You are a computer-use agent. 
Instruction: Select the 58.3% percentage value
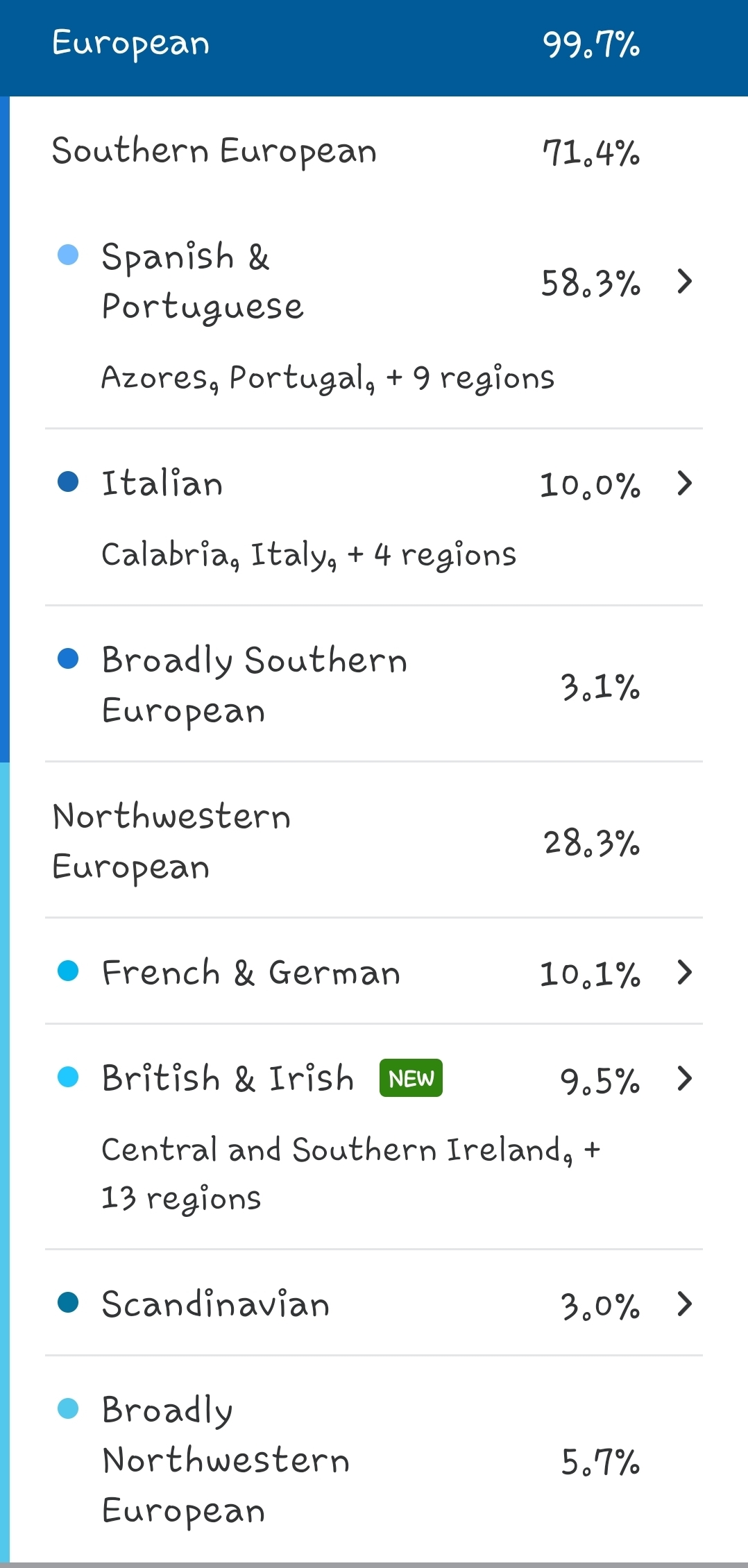[x=590, y=284]
